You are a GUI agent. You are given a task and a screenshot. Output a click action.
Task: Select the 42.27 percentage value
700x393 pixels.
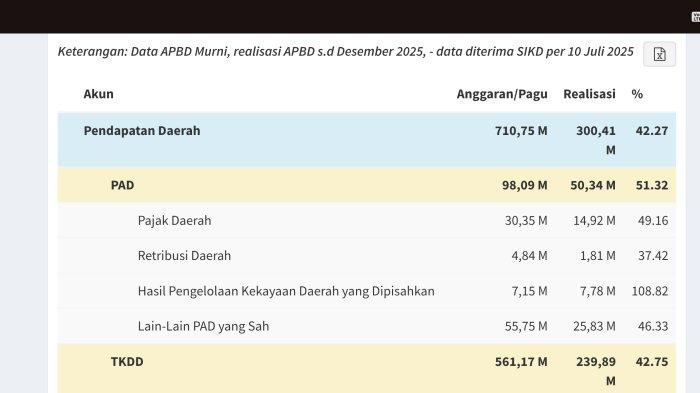pyautogui.click(x=652, y=130)
